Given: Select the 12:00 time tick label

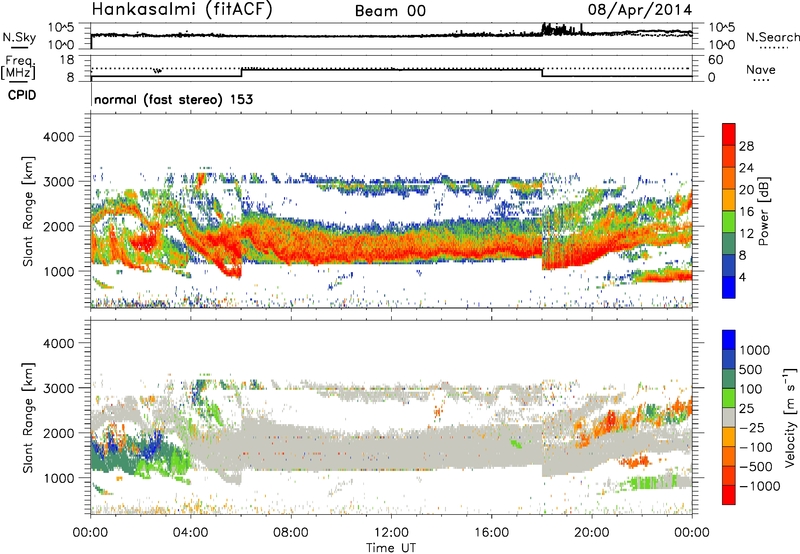Looking at the screenshot, I should 391,533.
